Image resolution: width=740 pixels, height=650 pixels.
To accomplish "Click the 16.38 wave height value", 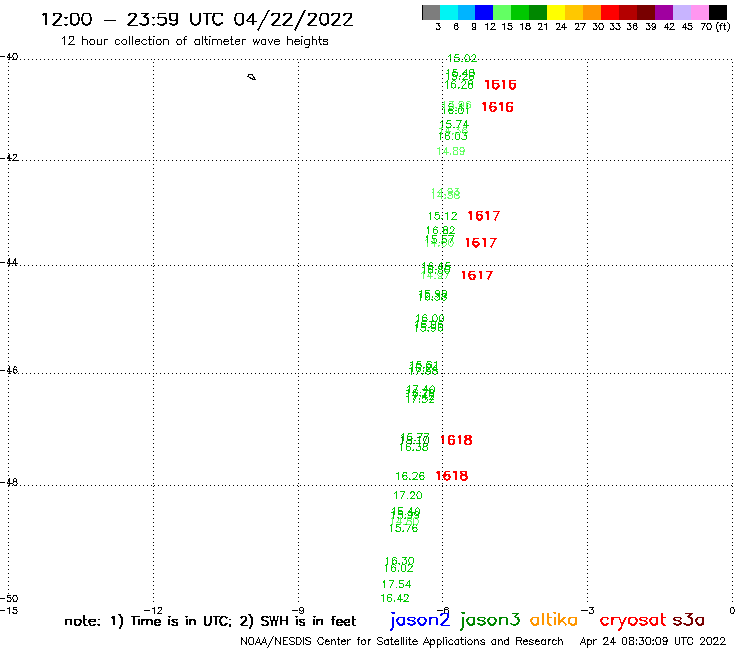I will pyautogui.click(x=414, y=447).
